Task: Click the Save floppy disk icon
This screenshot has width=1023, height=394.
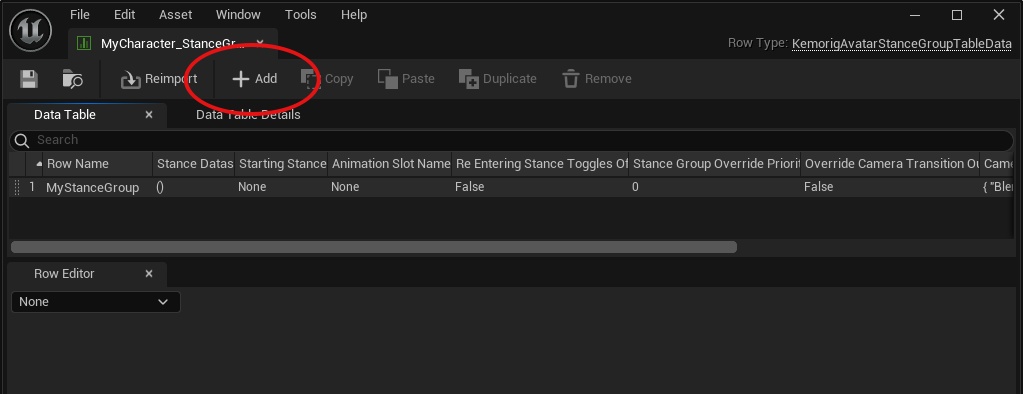Action: click(x=29, y=79)
